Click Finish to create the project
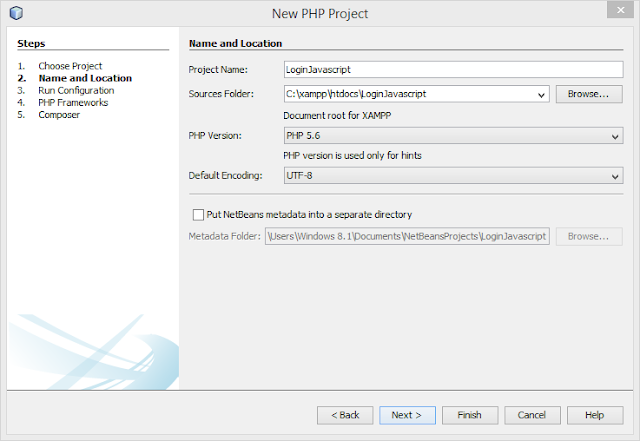This screenshot has height=441, width=640. click(x=470, y=415)
